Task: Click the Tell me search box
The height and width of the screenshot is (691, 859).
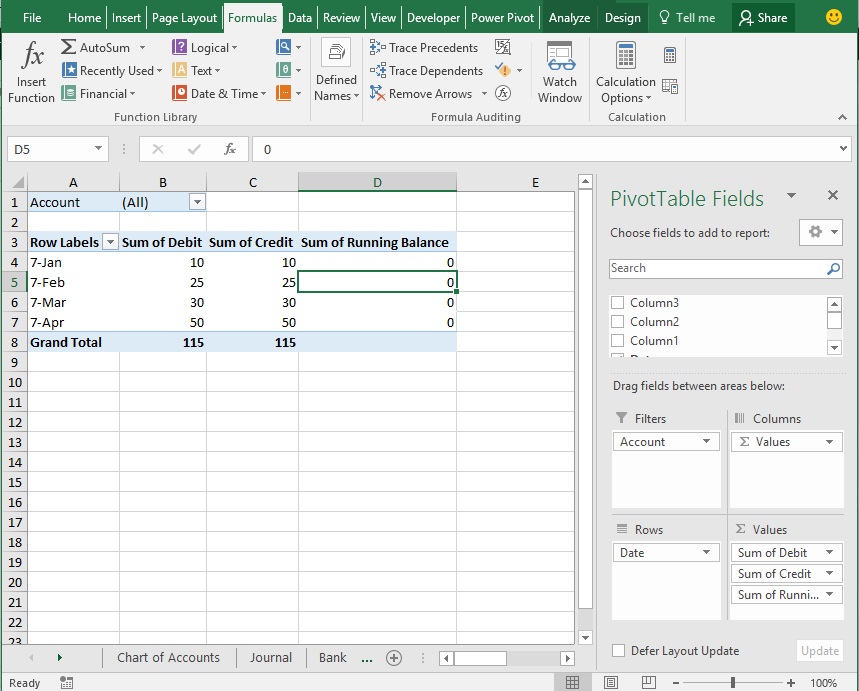Action: [x=687, y=18]
